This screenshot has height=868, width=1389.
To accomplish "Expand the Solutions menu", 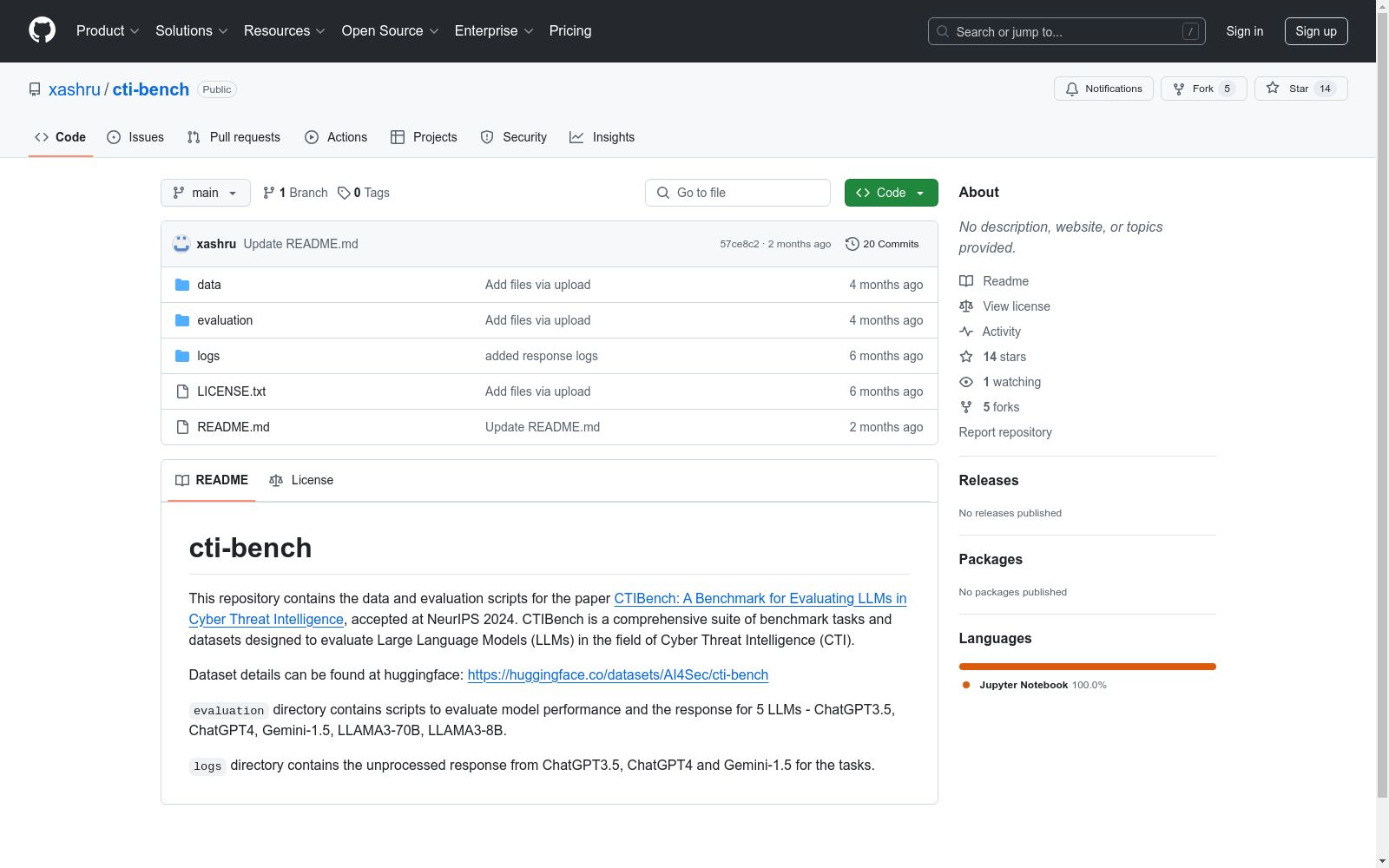I will (x=192, y=31).
